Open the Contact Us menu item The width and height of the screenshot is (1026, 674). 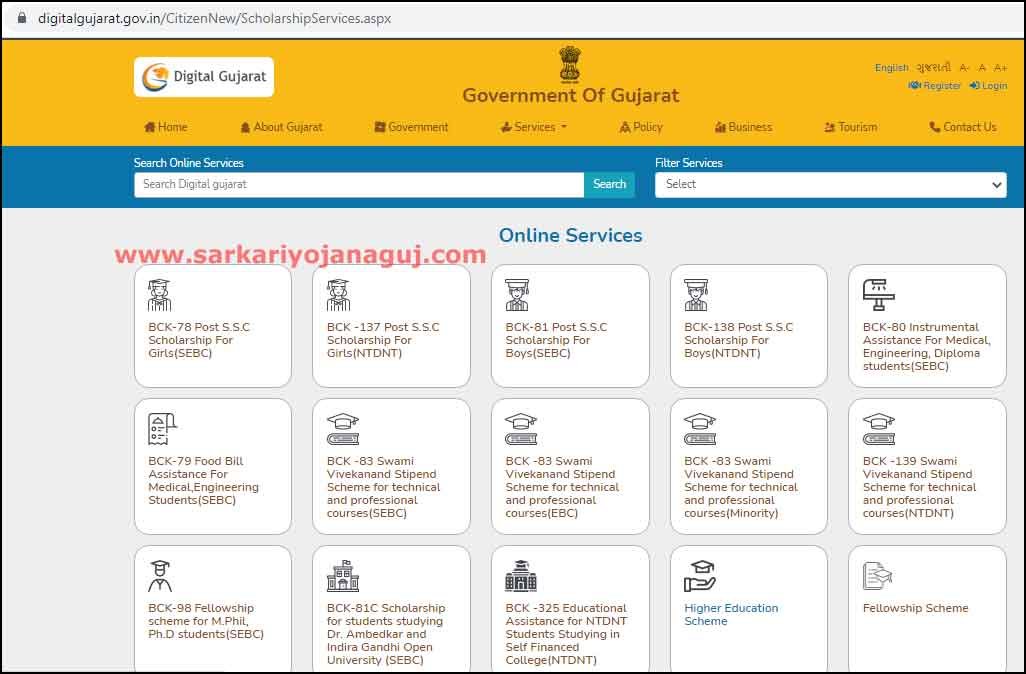pos(962,127)
